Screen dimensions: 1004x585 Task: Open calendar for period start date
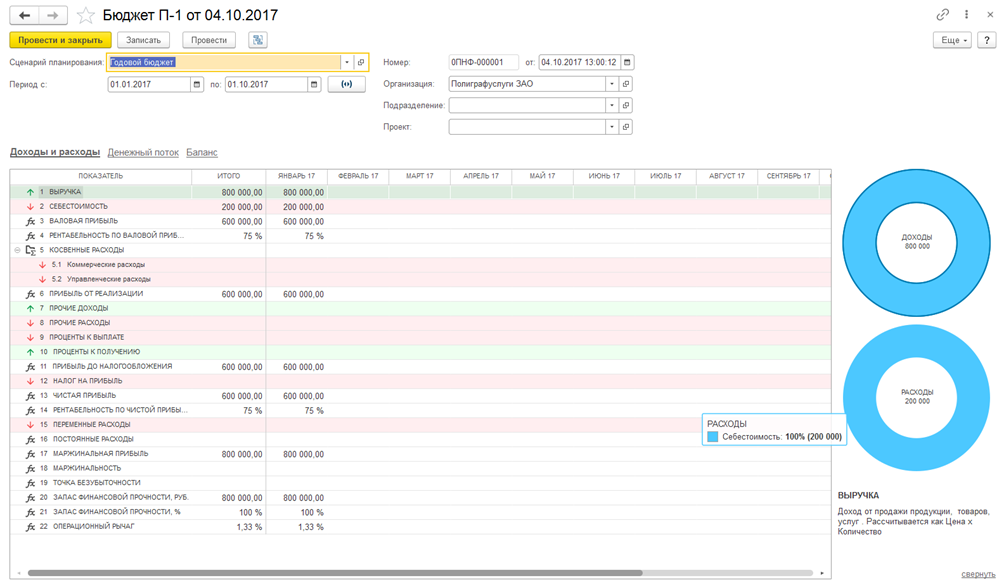[x=197, y=85]
